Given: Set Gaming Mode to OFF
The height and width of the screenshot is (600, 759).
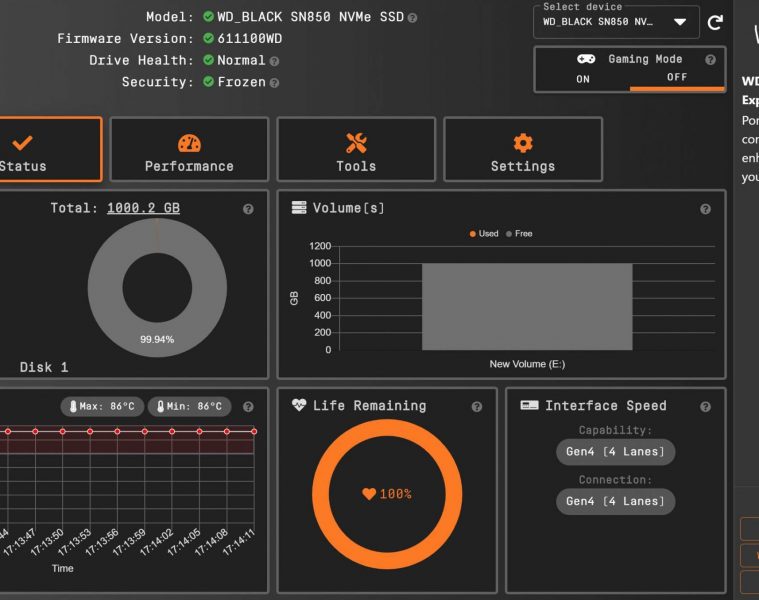Looking at the screenshot, I should [x=677, y=77].
